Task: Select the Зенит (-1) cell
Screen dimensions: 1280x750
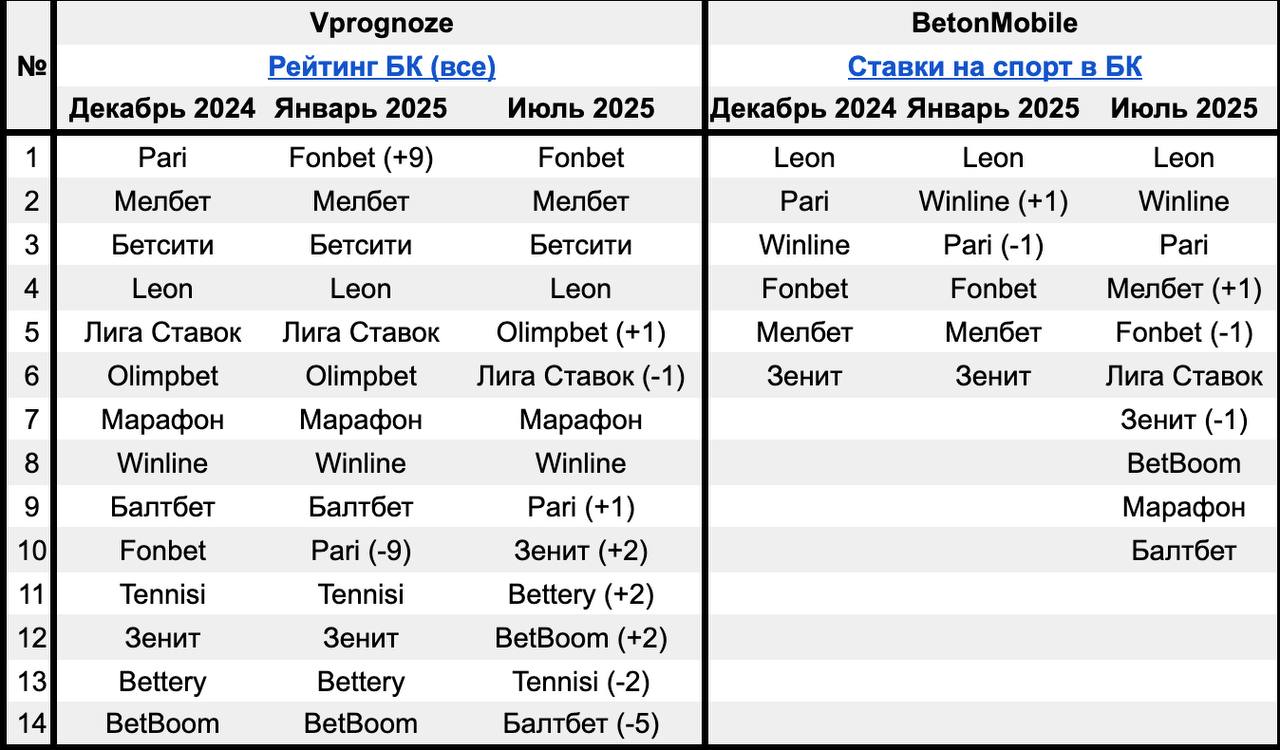Action: click(1184, 420)
